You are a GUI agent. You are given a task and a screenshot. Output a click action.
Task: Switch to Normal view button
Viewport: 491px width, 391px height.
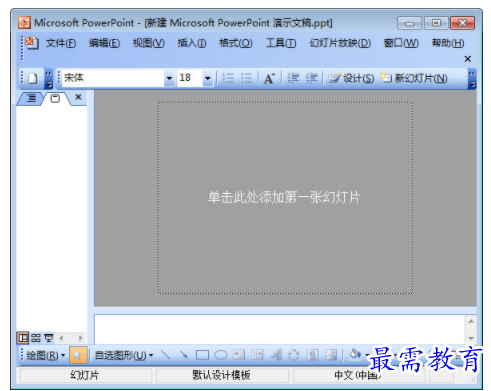pyautogui.click(x=23, y=338)
